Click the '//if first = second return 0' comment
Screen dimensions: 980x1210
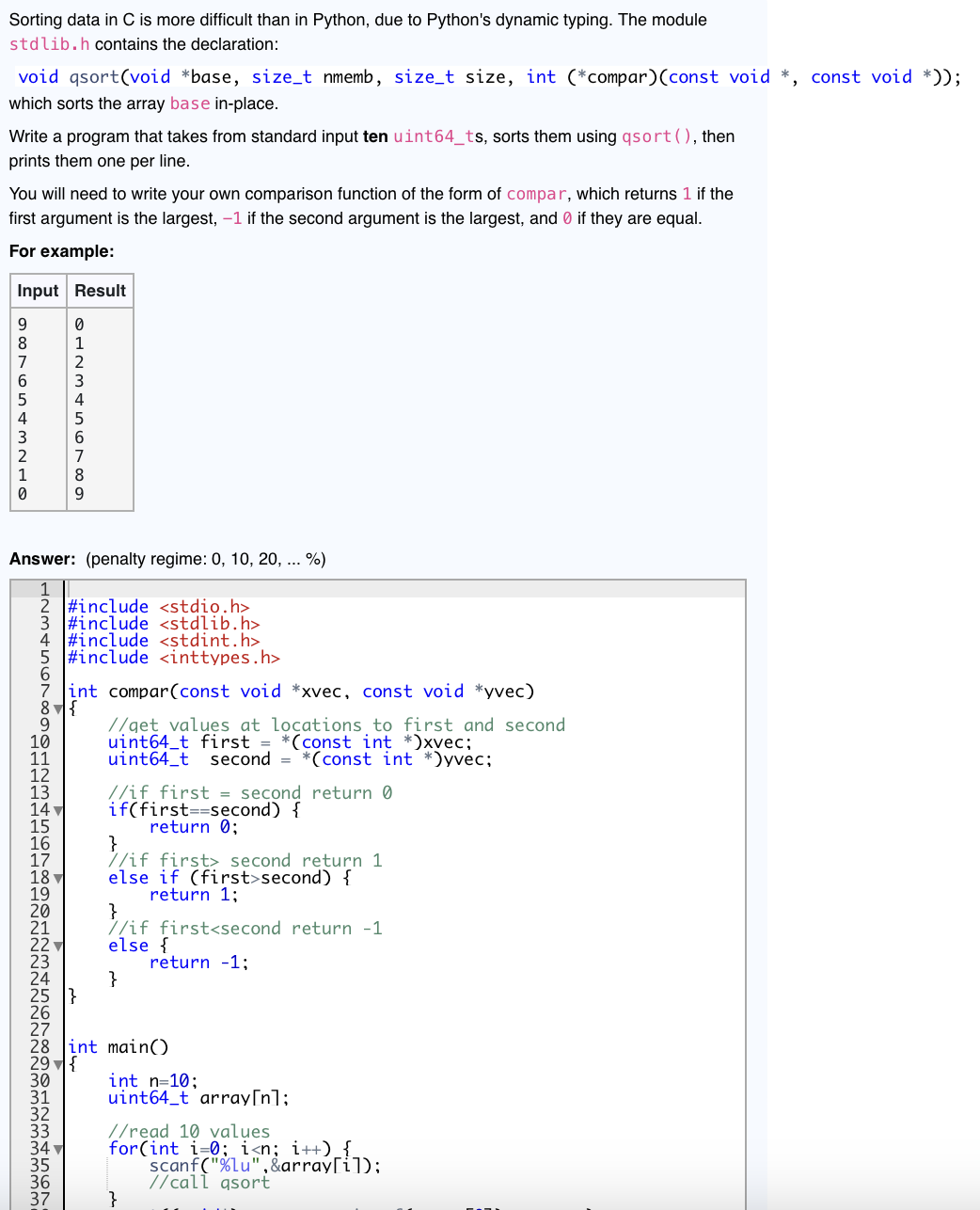(x=250, y=793)
